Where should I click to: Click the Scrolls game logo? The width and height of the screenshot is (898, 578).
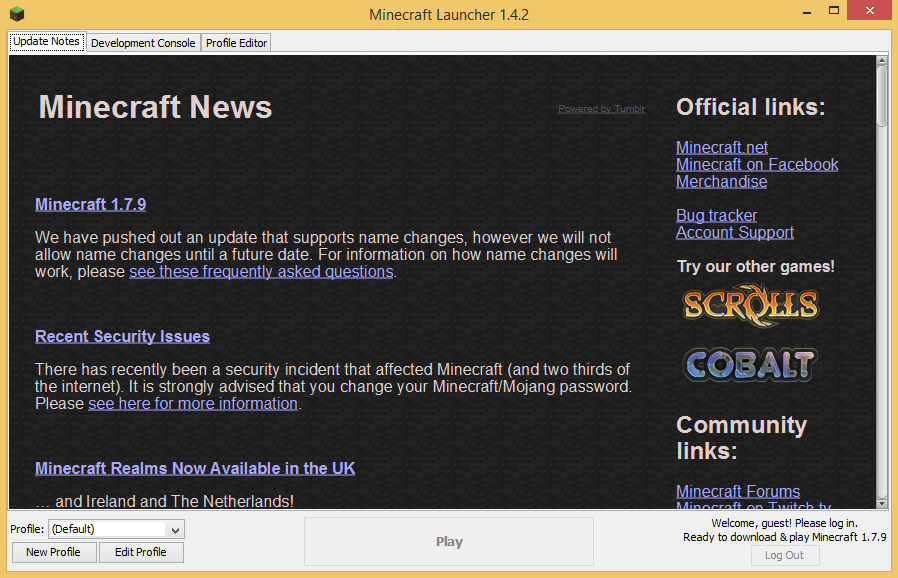coord(750,305)
